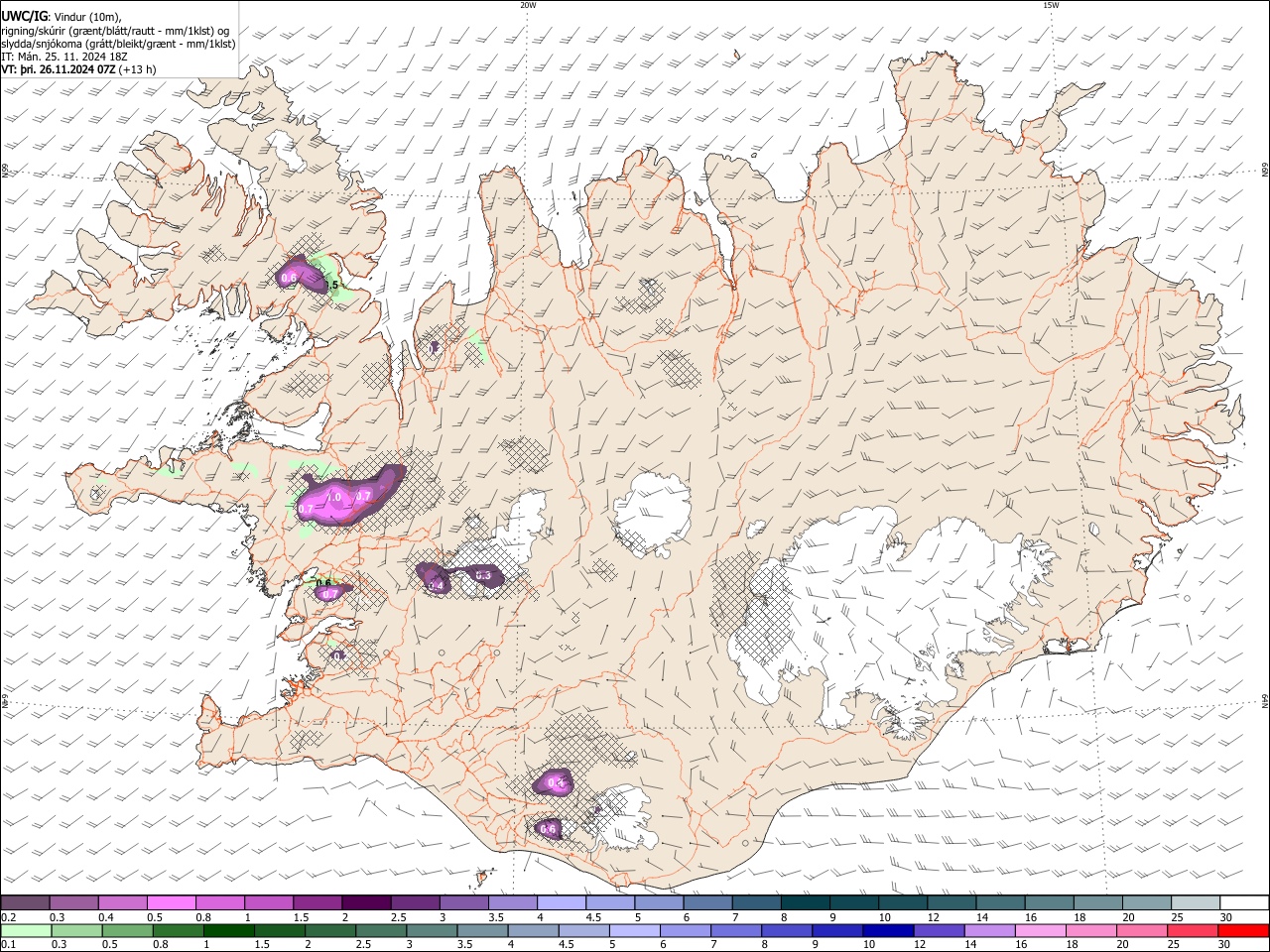
Task: Click the bright pink 0.5 swatch, upper scale
Action: click(x=173, y=902)
